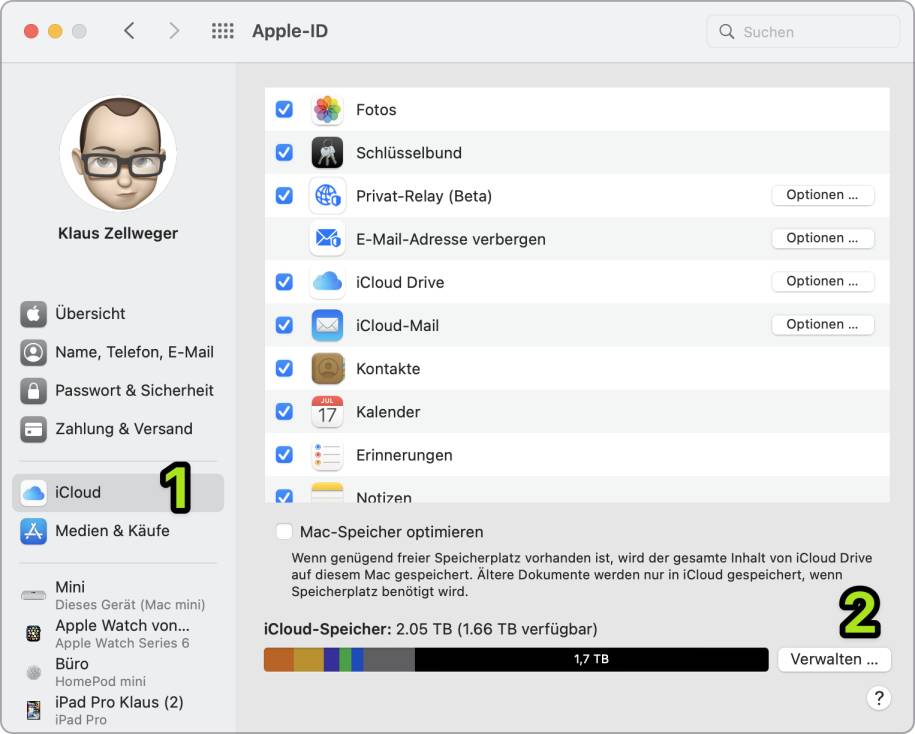Viewport: 915px width, 734px height.
Task: Select iPad Pro Klaus (2) device
Action: (x=118, y=710)
